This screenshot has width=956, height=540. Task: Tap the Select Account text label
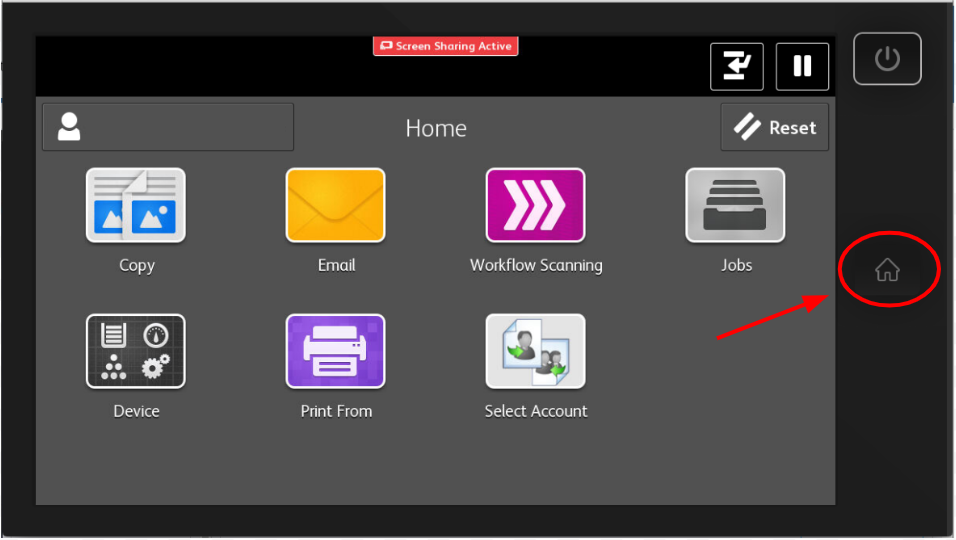[x=536, y=411]
